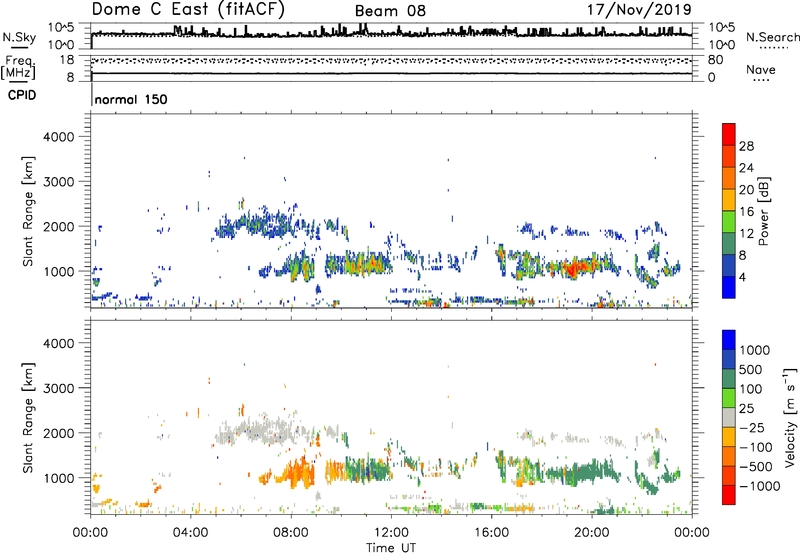
Task: Click the 'Velocity [m s-1]' colorbar title
Action: pyautogui.click(x=790, y=418)
